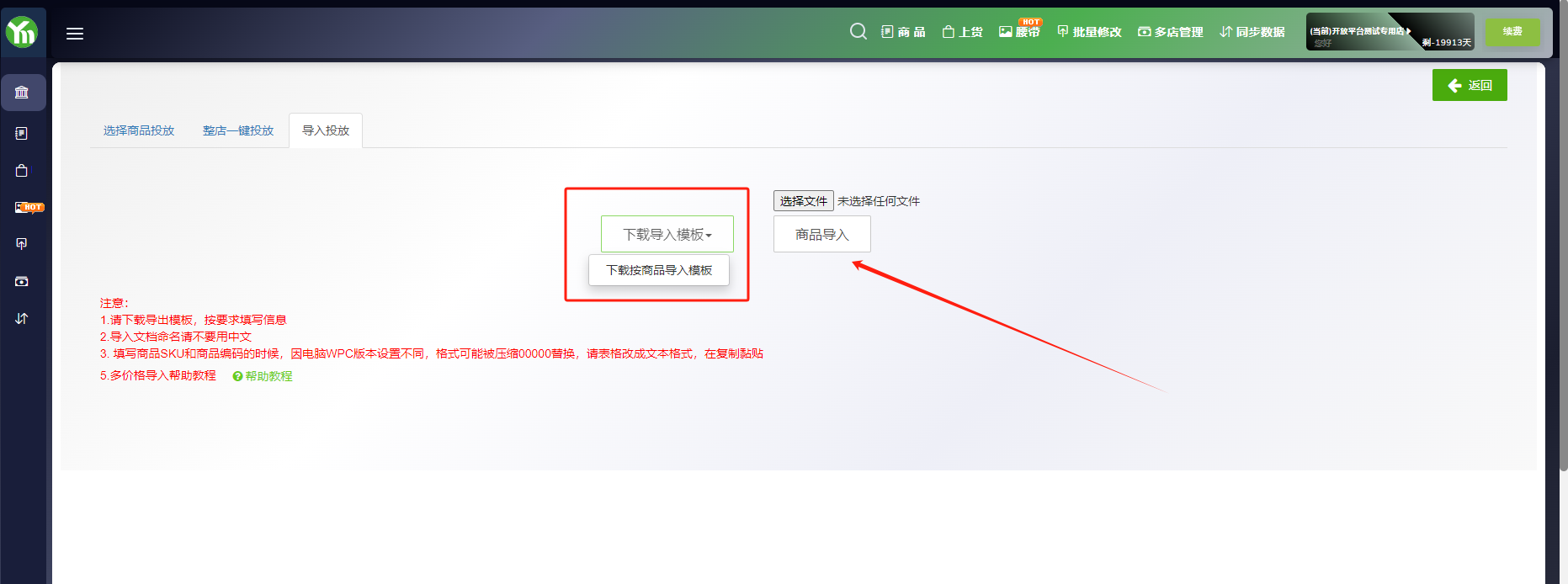Click the sync arrows icon in sidebar
This screenshot has height=584, width=1568.
pos(22,318)
